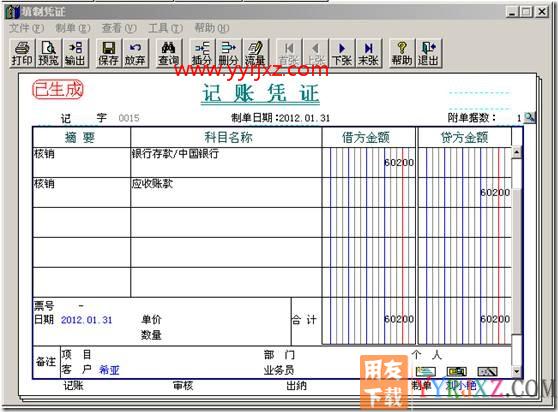Discard changes using 放弃
This screenshot has width=558, height=412.
click(x=135, y=53)
